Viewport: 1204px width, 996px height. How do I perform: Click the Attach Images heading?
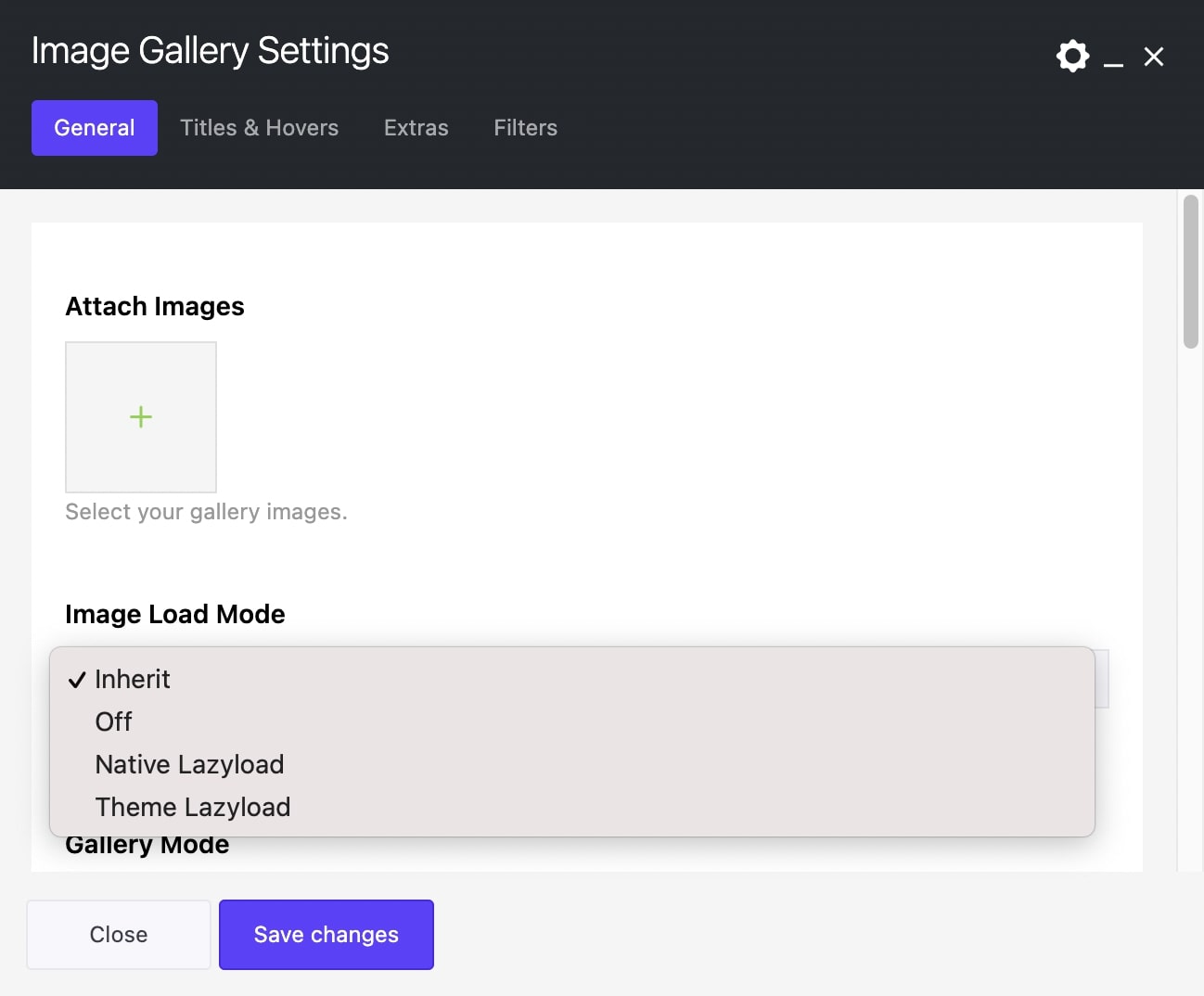(x=155, y=306)
